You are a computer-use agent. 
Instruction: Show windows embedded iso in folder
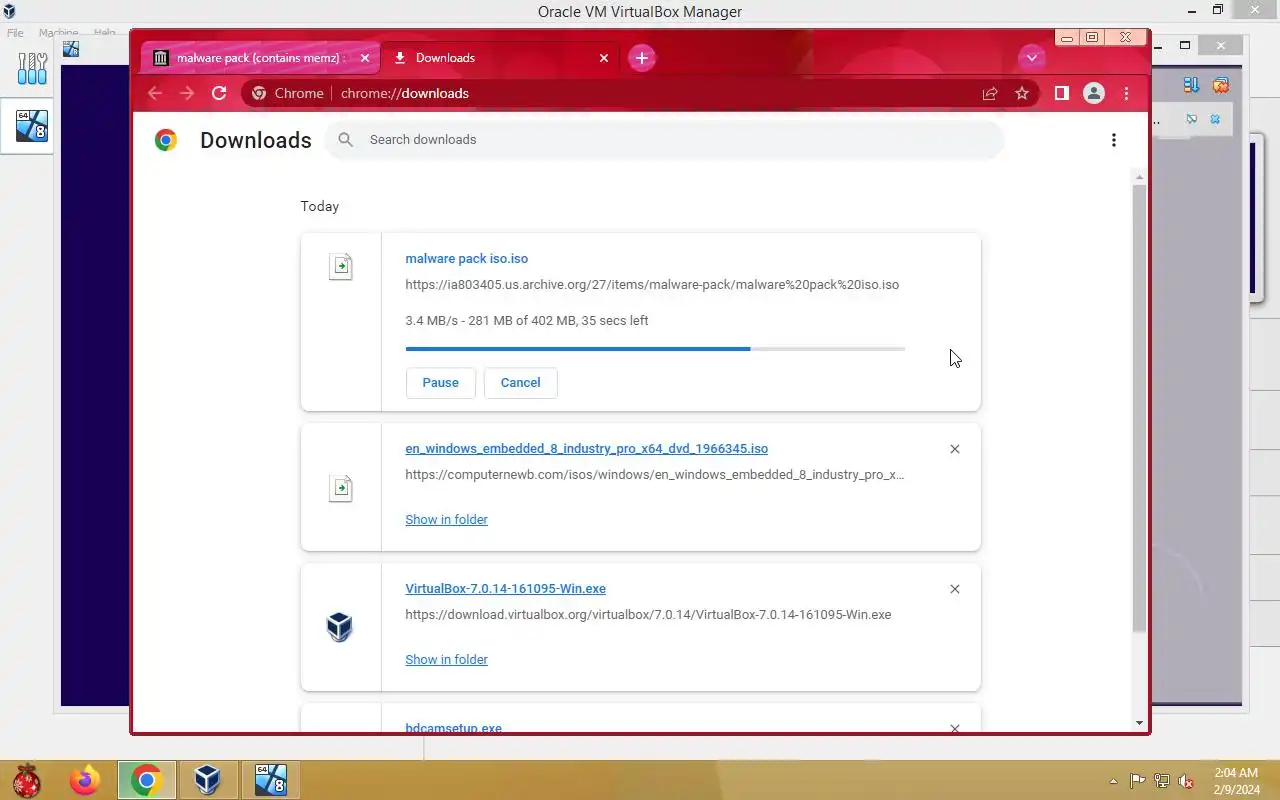pos(446,520)
